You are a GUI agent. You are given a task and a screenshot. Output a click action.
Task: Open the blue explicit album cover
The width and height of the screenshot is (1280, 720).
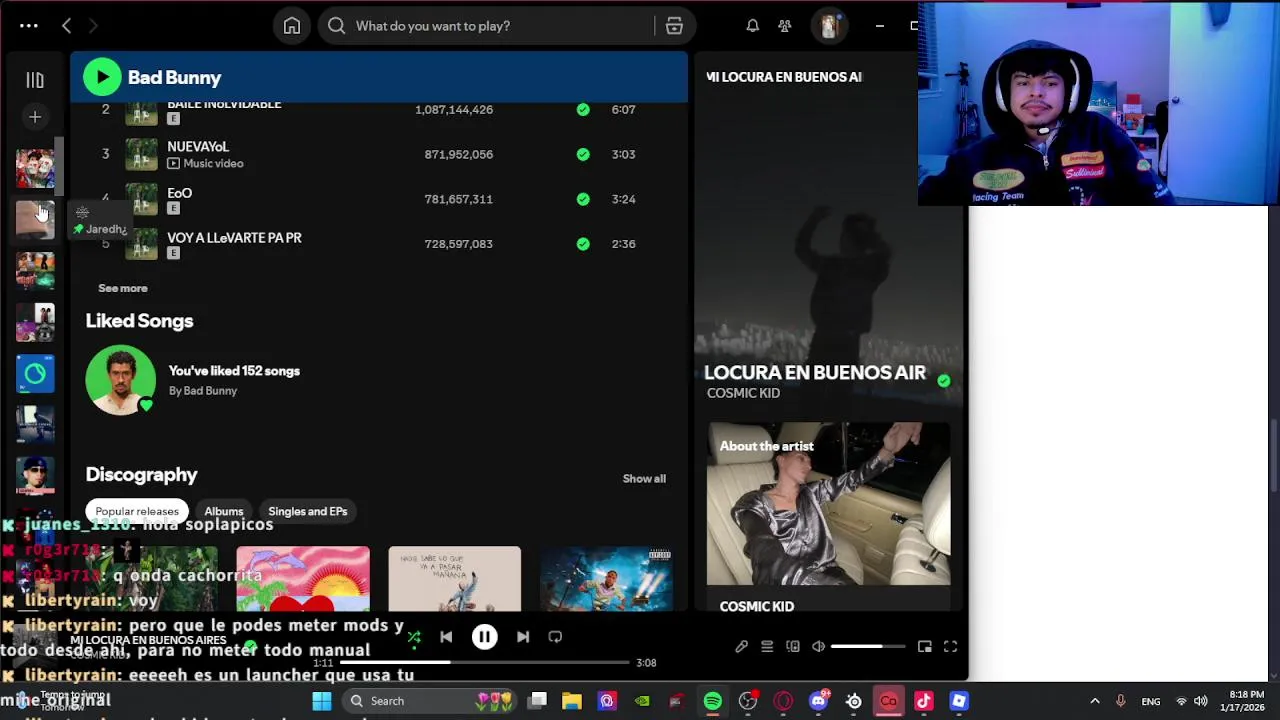(607, 578)
